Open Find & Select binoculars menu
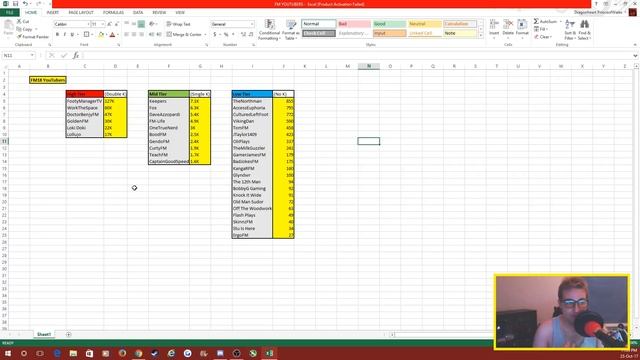This screenshot has width=640, height=360. click(x=584, y=29)
